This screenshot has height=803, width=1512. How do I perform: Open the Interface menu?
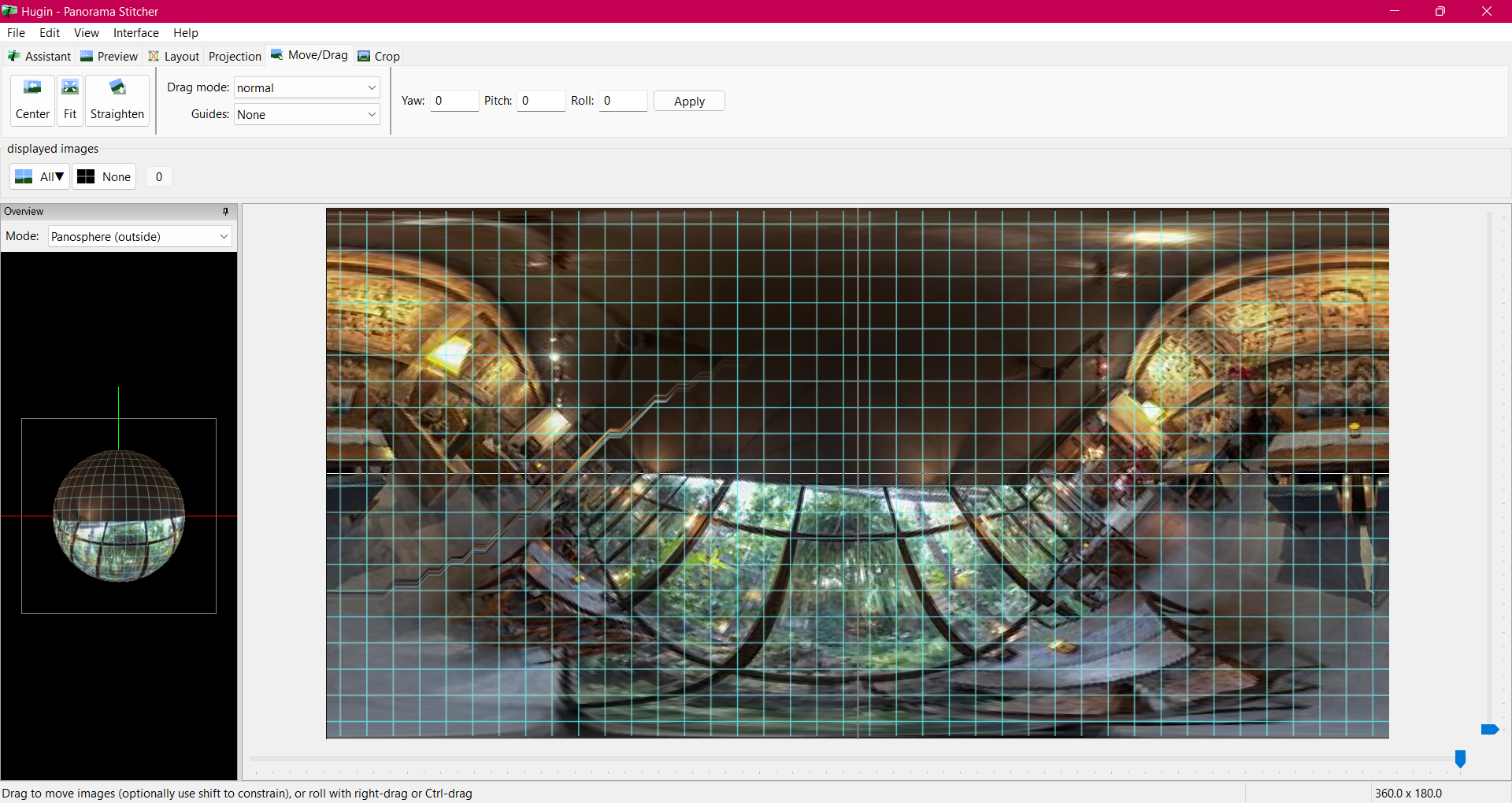[135, 32]
